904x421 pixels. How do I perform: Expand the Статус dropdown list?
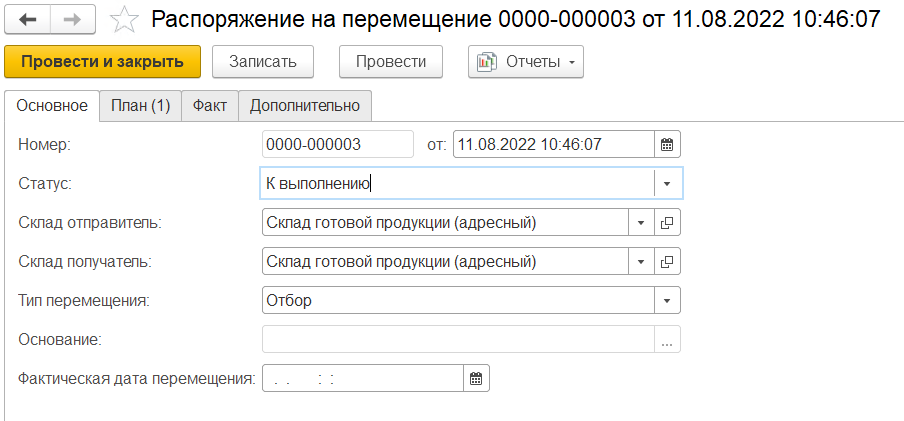click(668, 183)
